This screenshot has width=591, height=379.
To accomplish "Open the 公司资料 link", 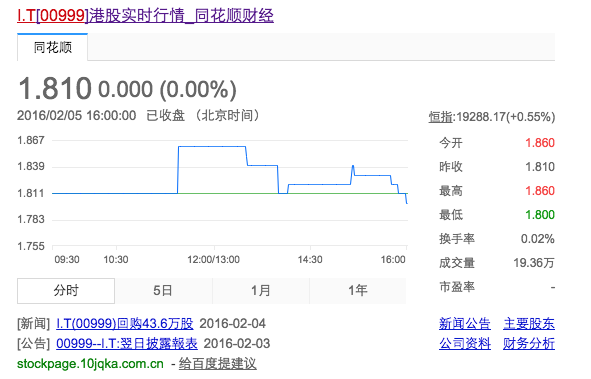I will pyautogui.click(x=465, y=343).
